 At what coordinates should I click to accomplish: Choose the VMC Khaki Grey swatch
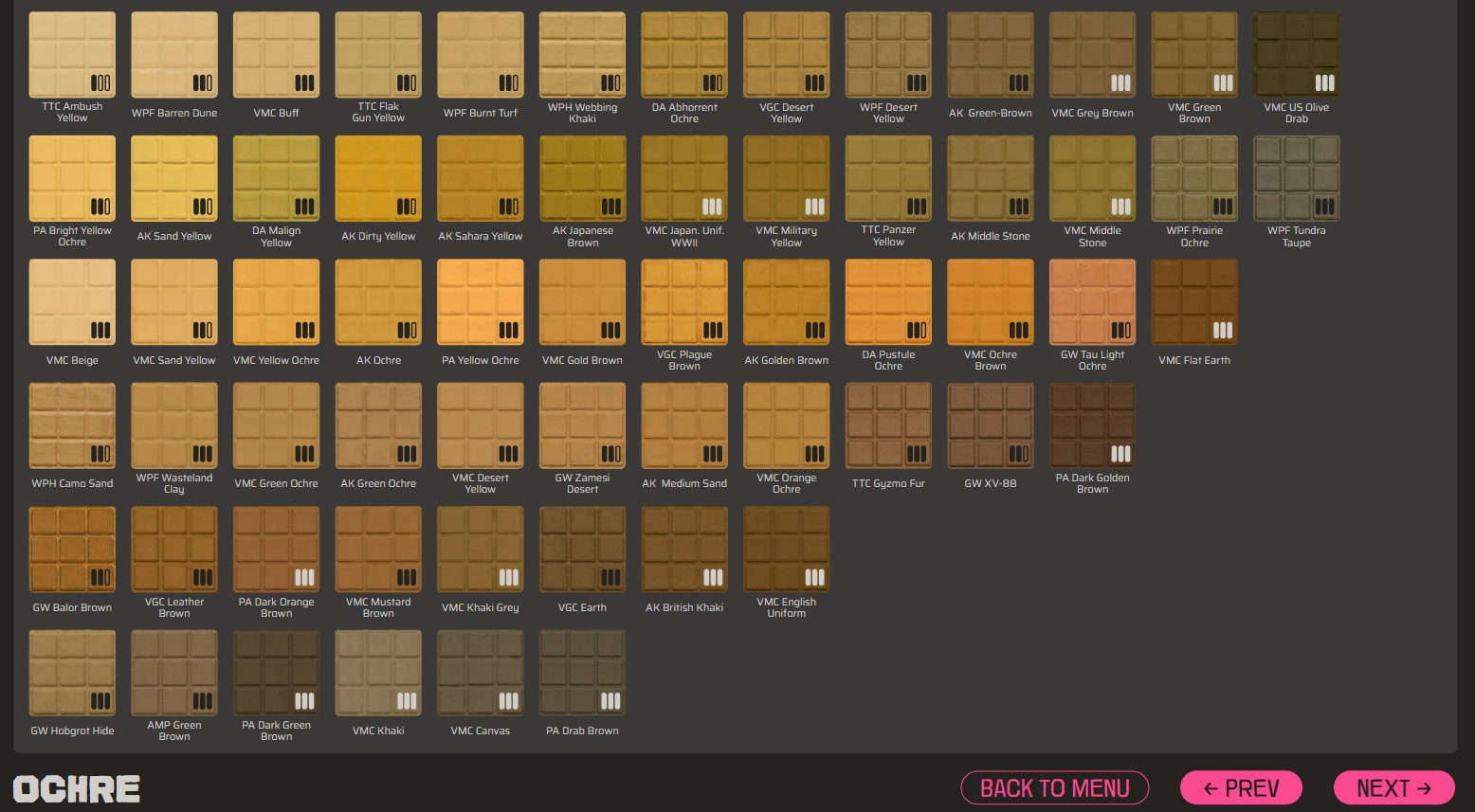[481, 550]
